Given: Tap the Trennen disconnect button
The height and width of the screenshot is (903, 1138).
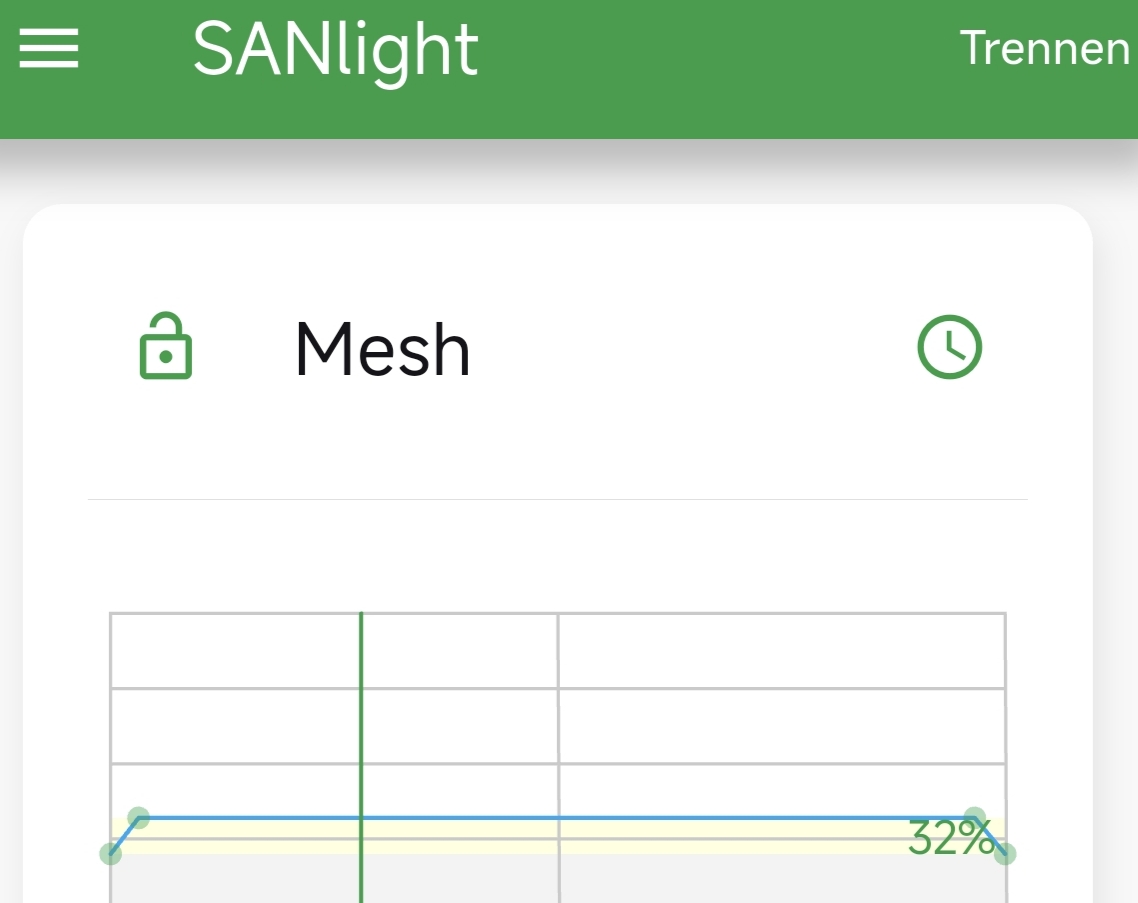Looking at the screenshot, I should tap(1044, 48).
